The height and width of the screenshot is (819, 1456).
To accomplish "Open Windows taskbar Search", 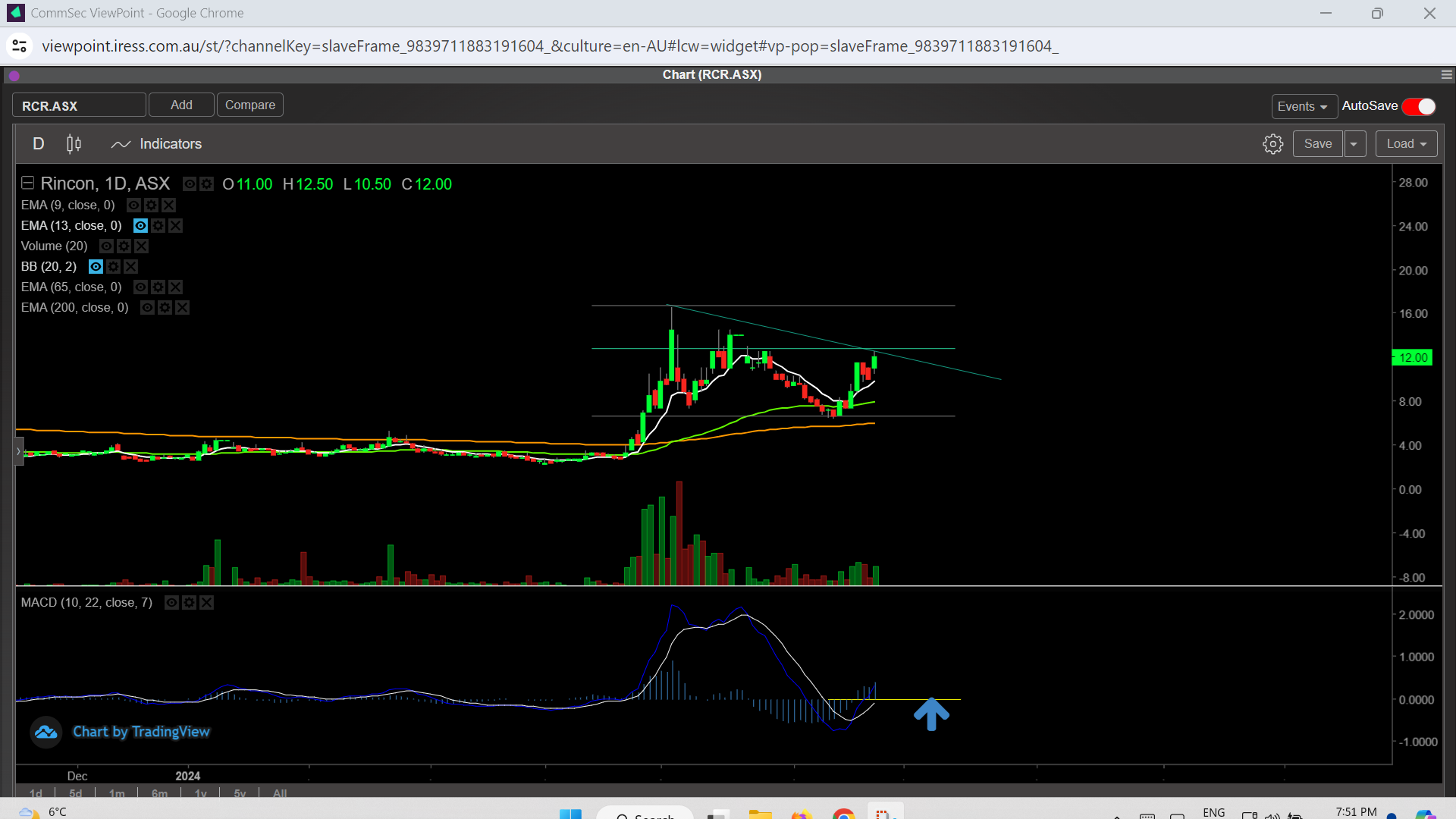I will (x=645, y=814).
